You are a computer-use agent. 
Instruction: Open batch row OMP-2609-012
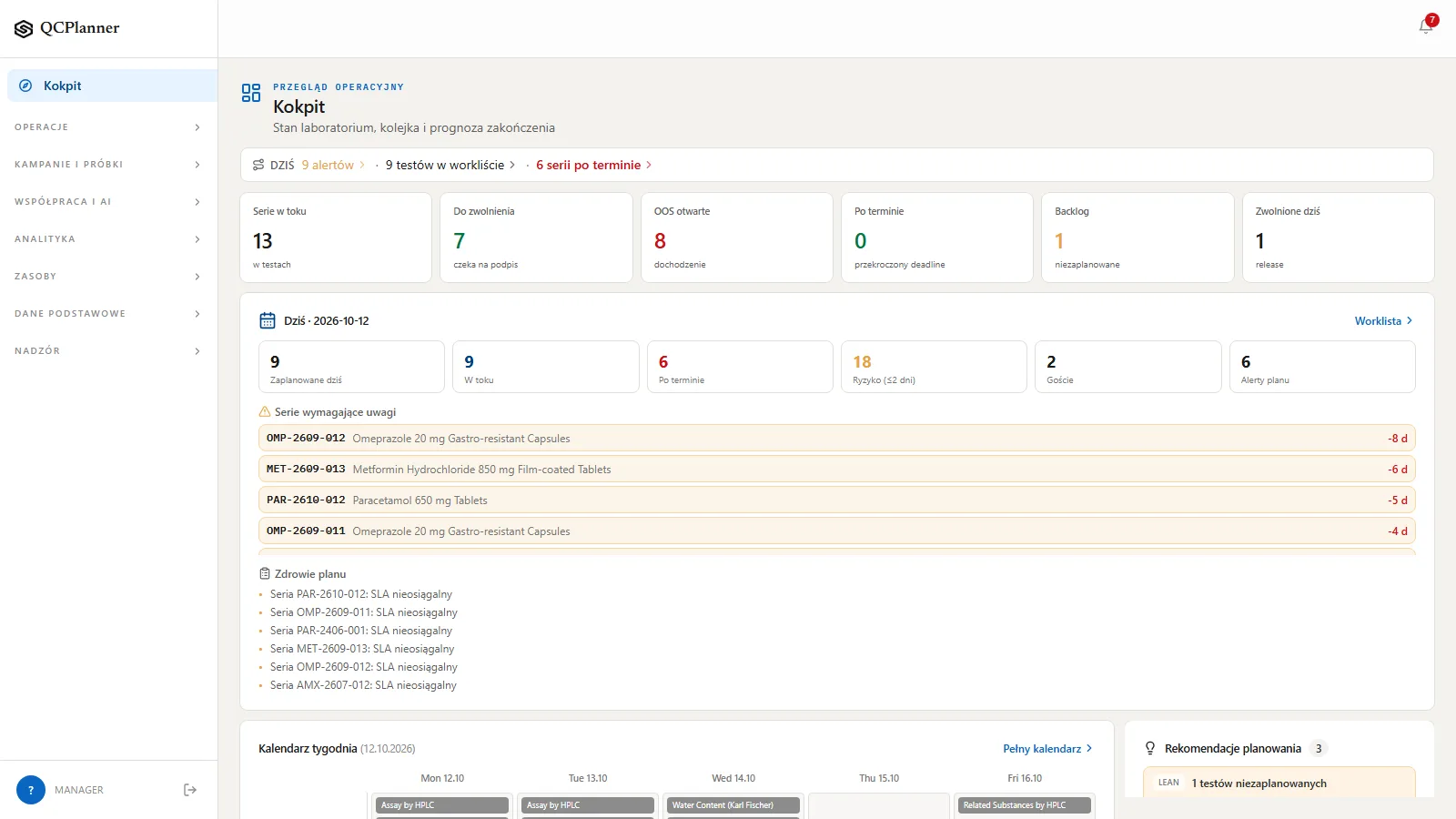point(837,438)
